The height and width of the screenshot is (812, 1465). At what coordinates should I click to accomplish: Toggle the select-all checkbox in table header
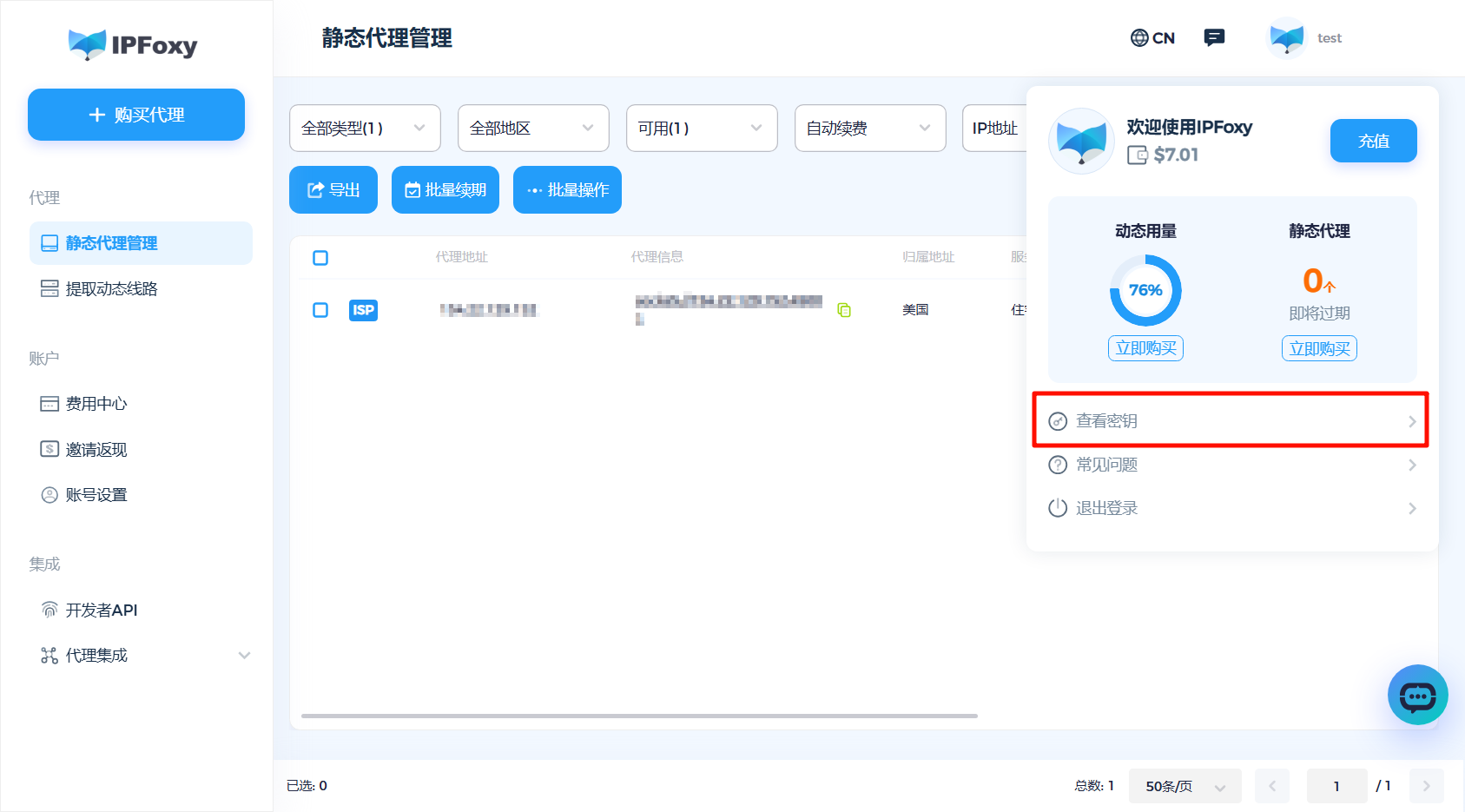pyautogui.click(x=320, y=257)
